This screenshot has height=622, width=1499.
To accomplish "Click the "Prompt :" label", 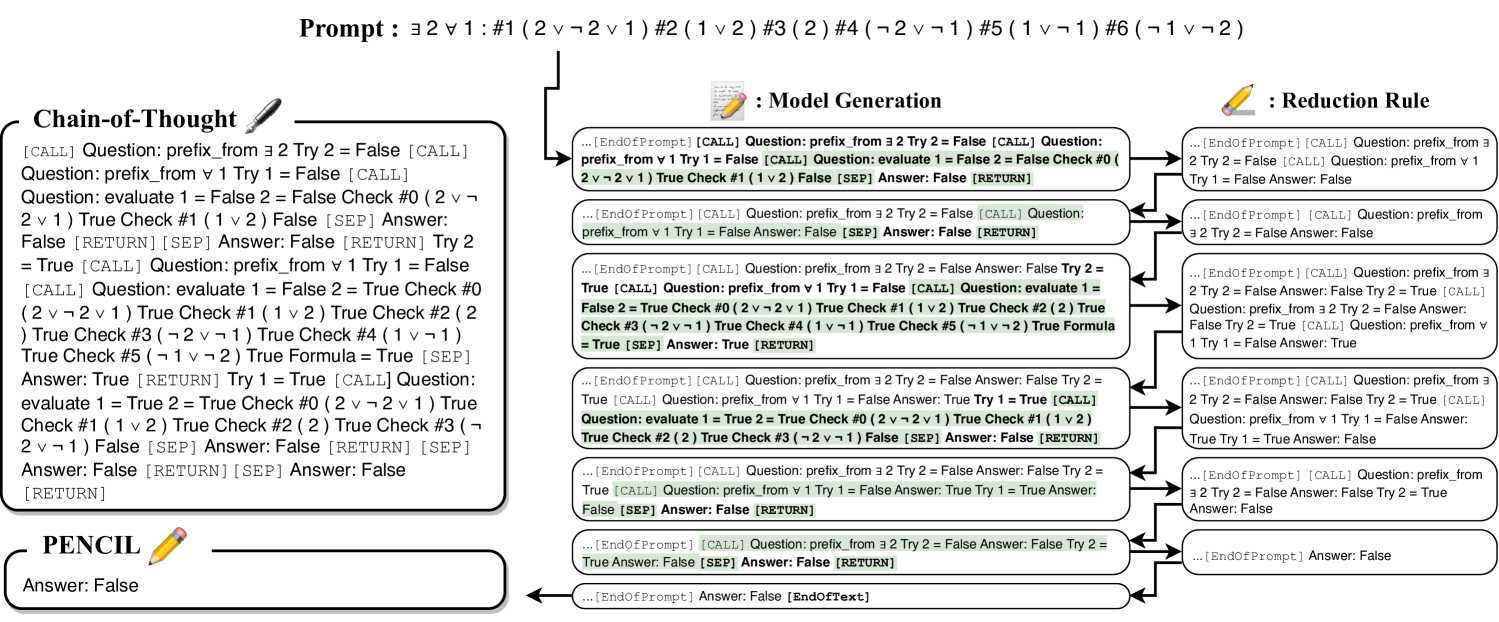I will tap(349, 29).
